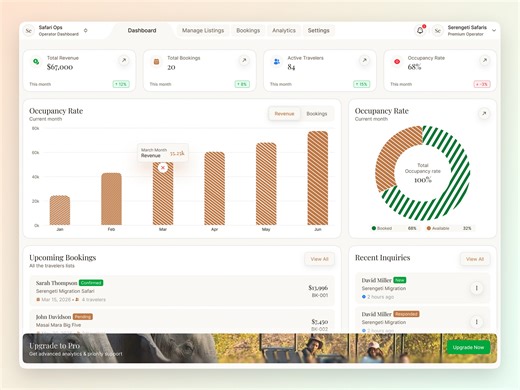The width and height of the screenshot is (520, 390).
Task: Click the red Occupancy Rate icon
Action: pos(397,62)
